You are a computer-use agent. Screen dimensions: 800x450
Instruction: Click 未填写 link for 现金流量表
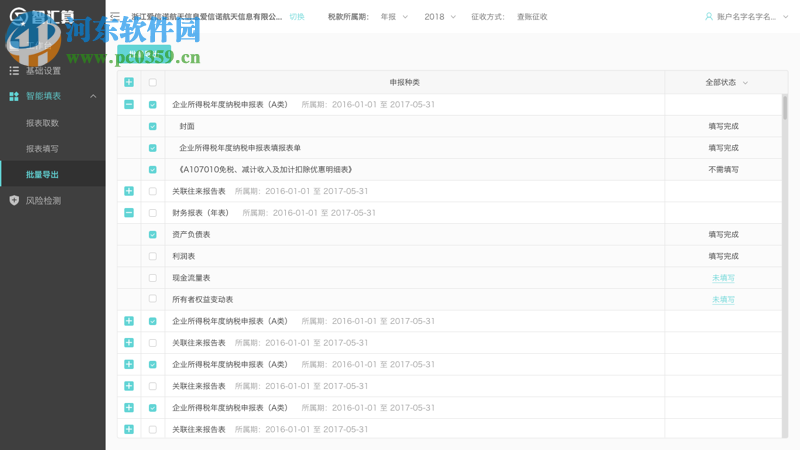723,278
